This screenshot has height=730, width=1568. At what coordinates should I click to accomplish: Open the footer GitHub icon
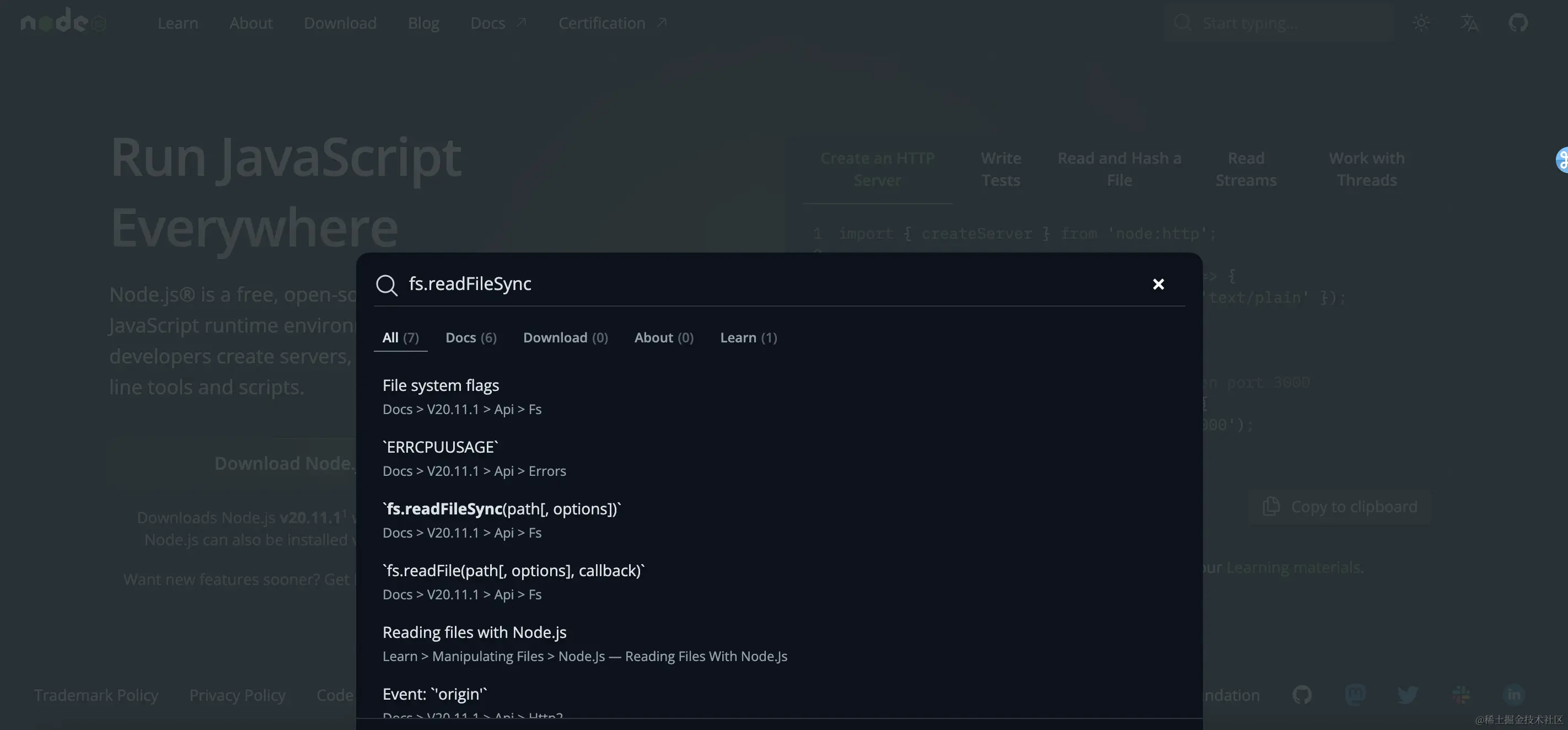[x=1302, y=694]
